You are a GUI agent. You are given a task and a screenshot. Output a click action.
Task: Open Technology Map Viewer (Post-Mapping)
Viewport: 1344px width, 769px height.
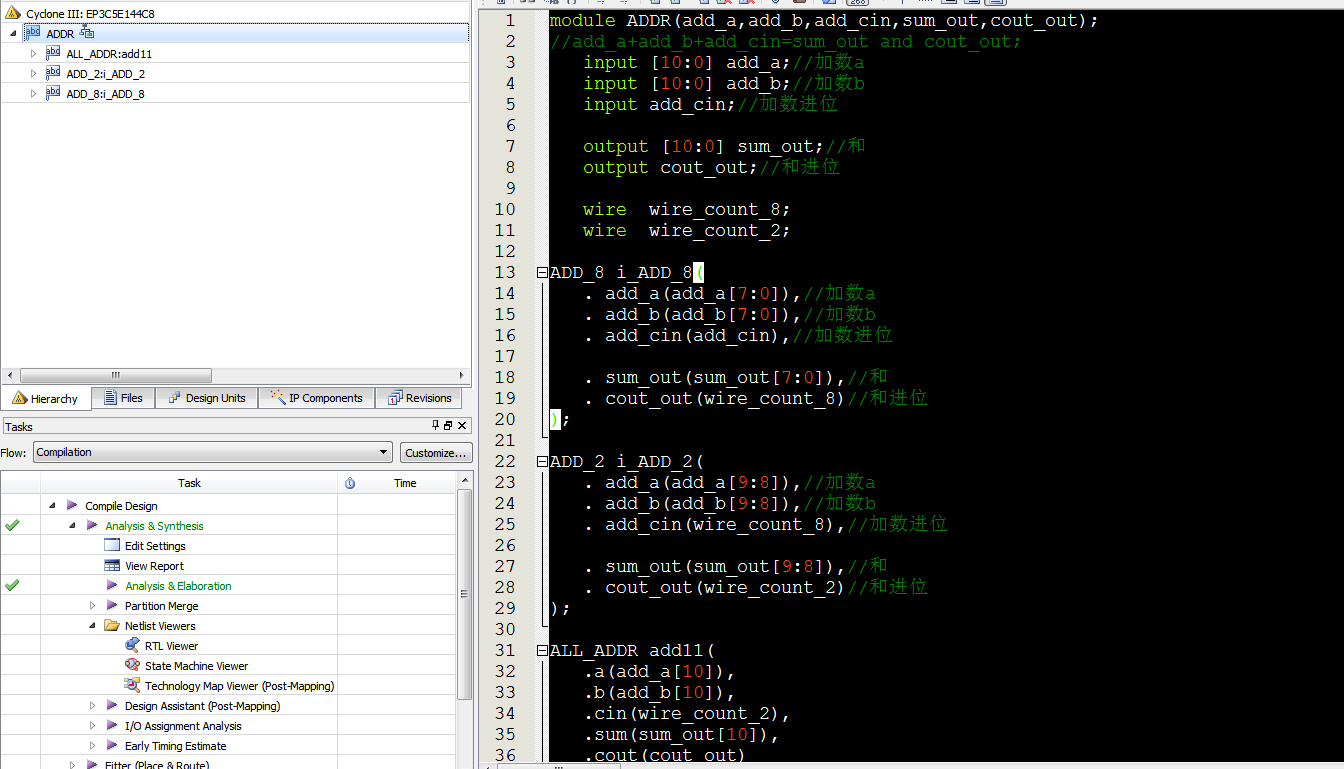pyautogui.click(x=239, y=686)
